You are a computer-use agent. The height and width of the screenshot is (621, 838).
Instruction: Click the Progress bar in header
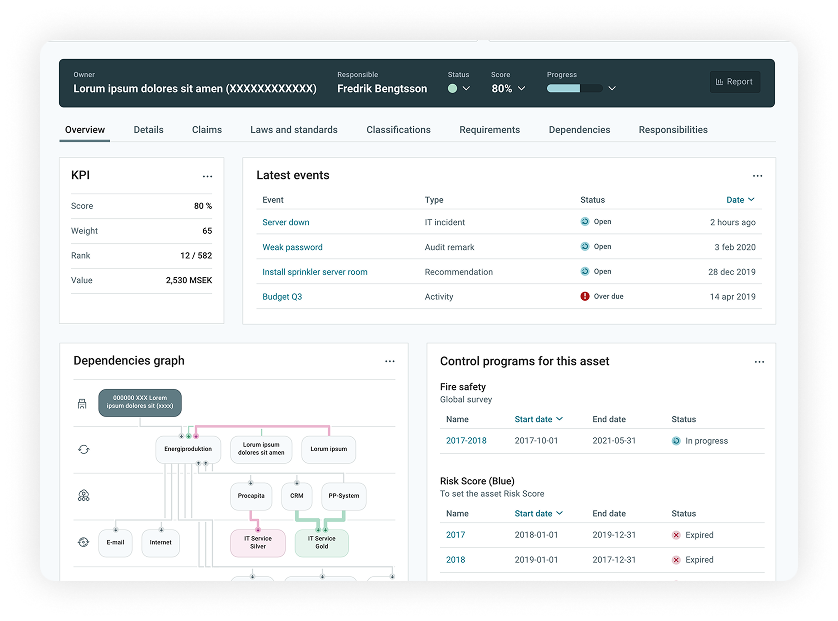point(574,89)
